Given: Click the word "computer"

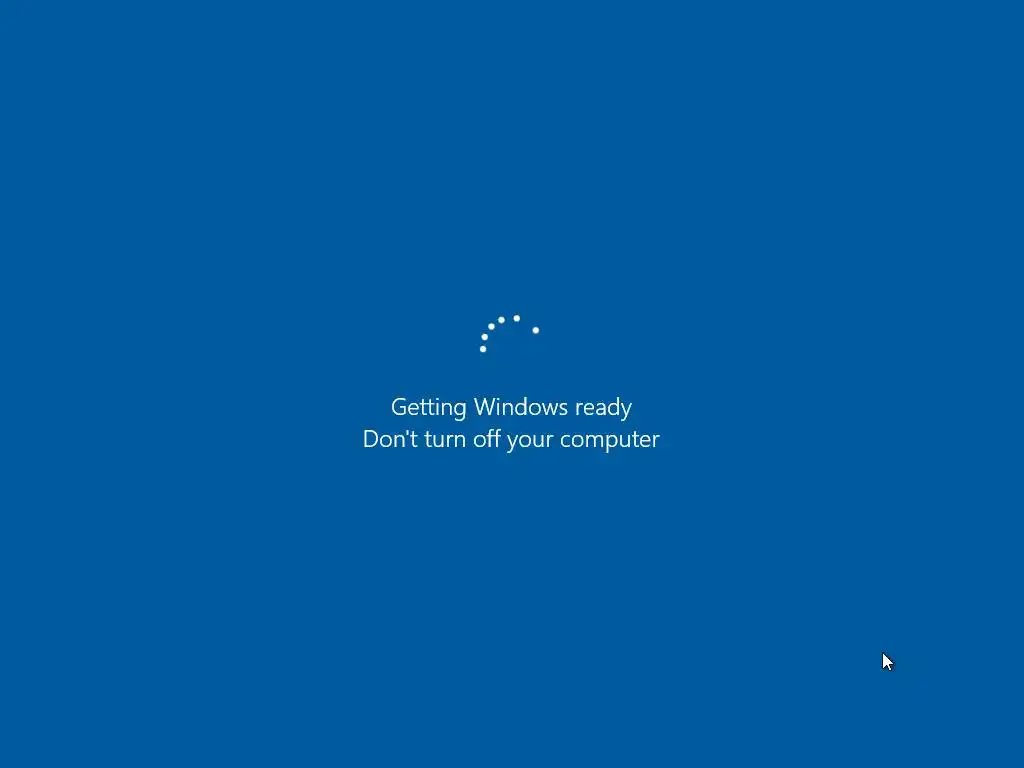Looking at the screenshot, I should 609,441.
